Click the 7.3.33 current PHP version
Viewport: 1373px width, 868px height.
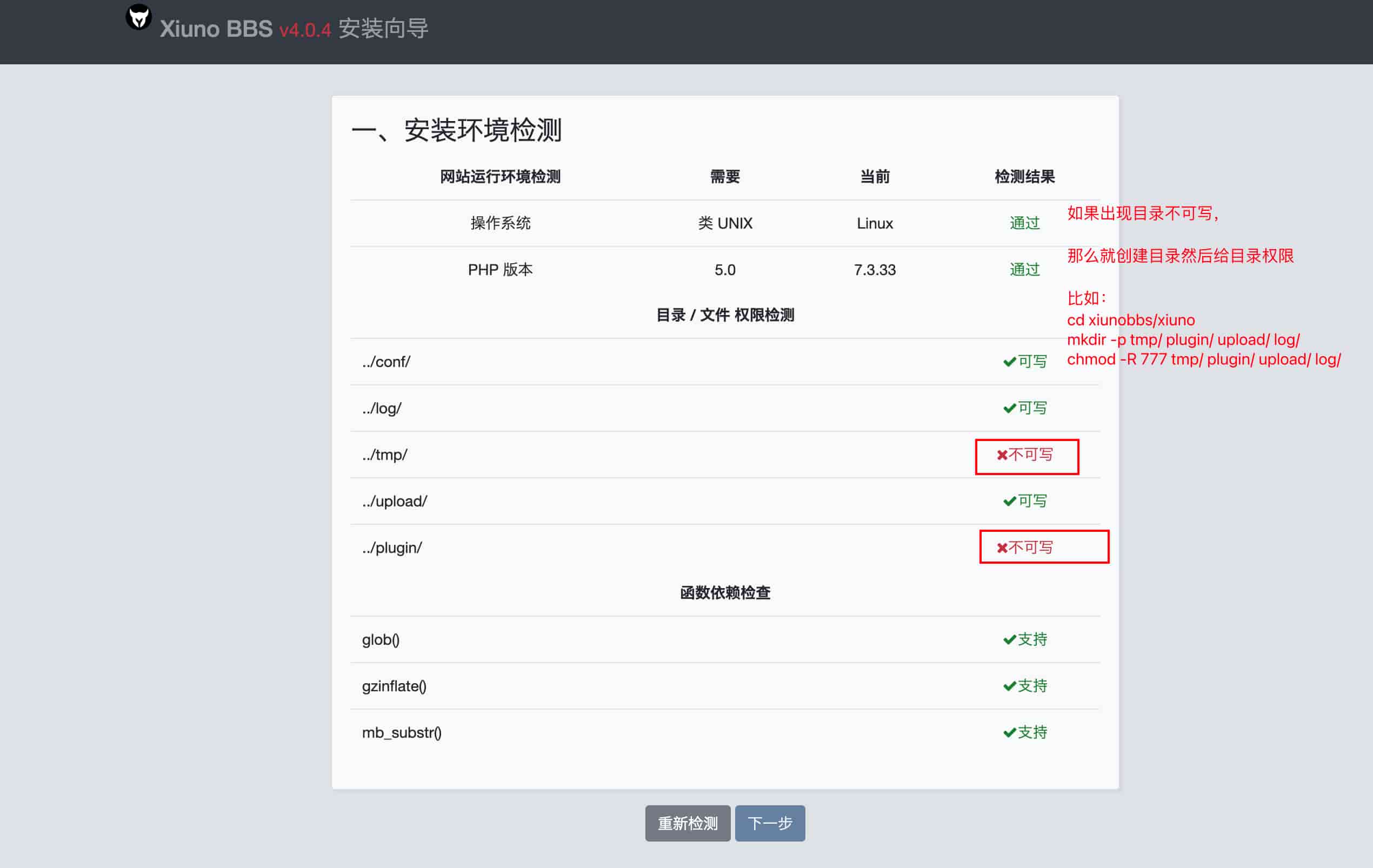874,270
